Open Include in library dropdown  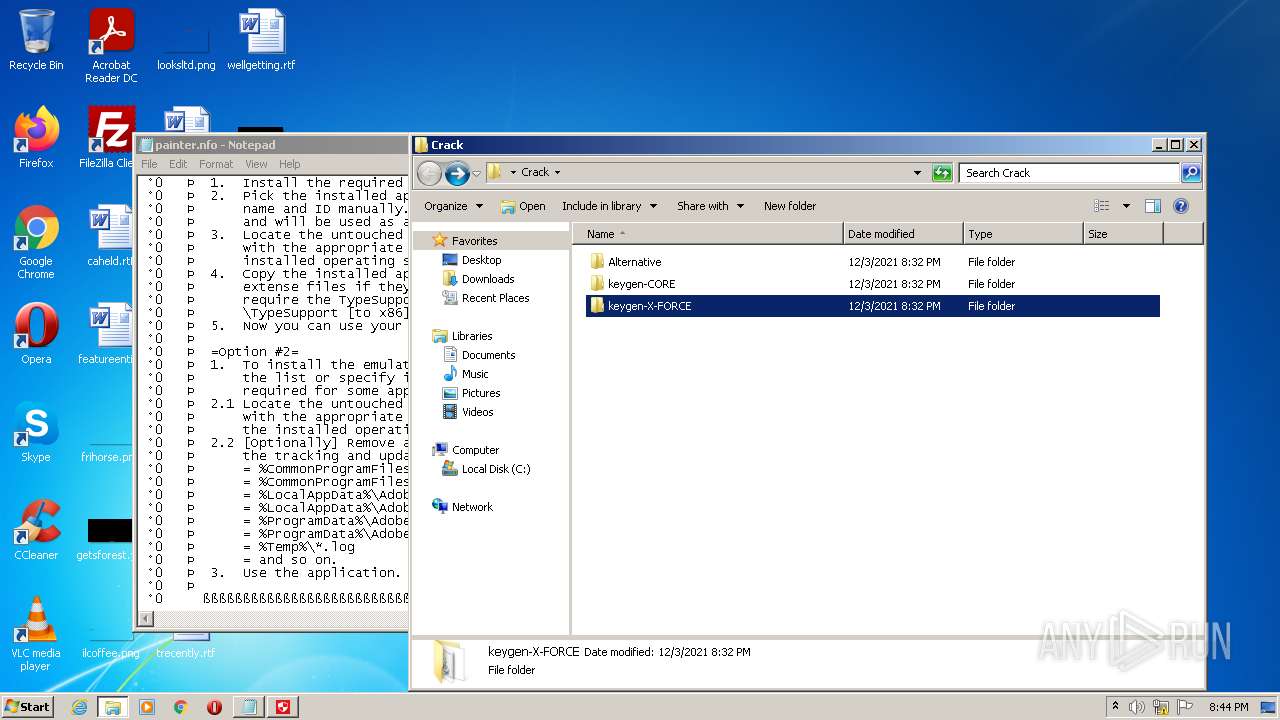tap(609, 206)
